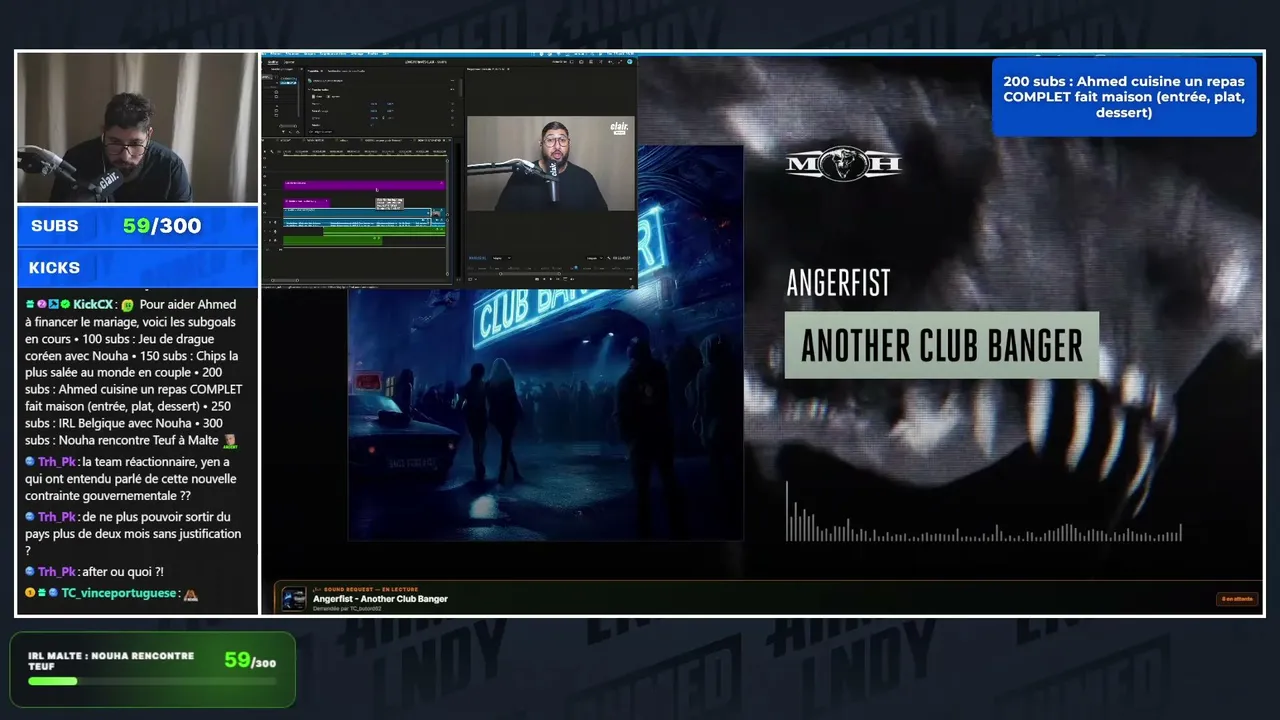Open the playback resolution dropdown

(x=594, y=258)
